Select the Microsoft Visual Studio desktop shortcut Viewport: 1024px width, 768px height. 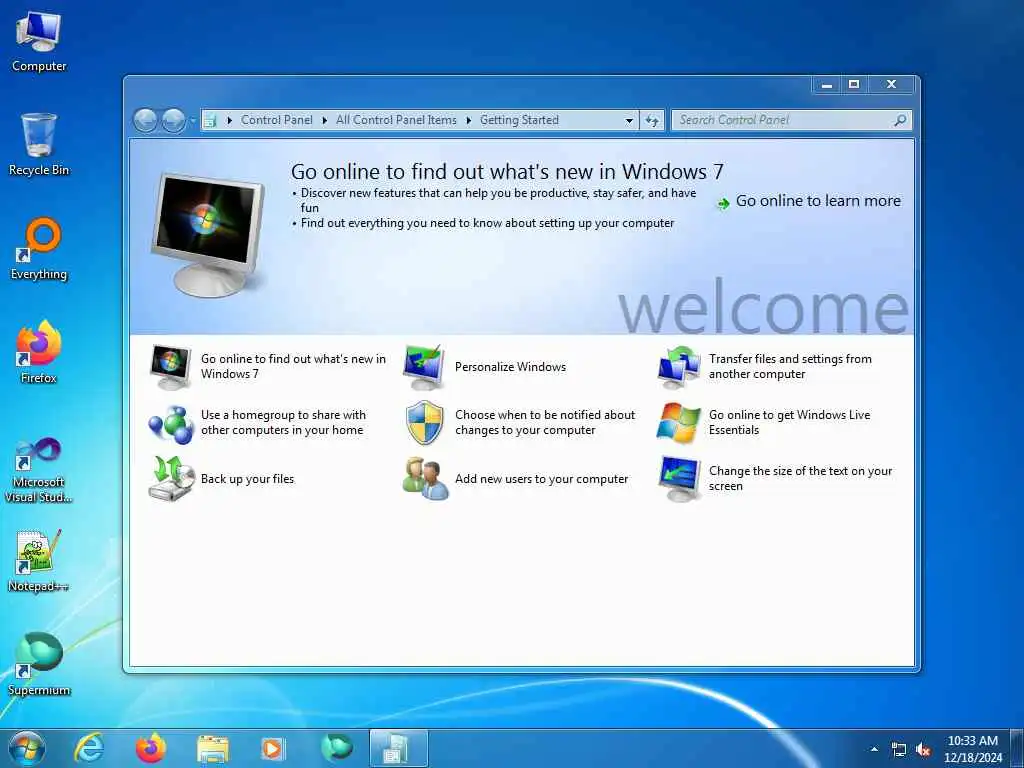click(39, 470)
